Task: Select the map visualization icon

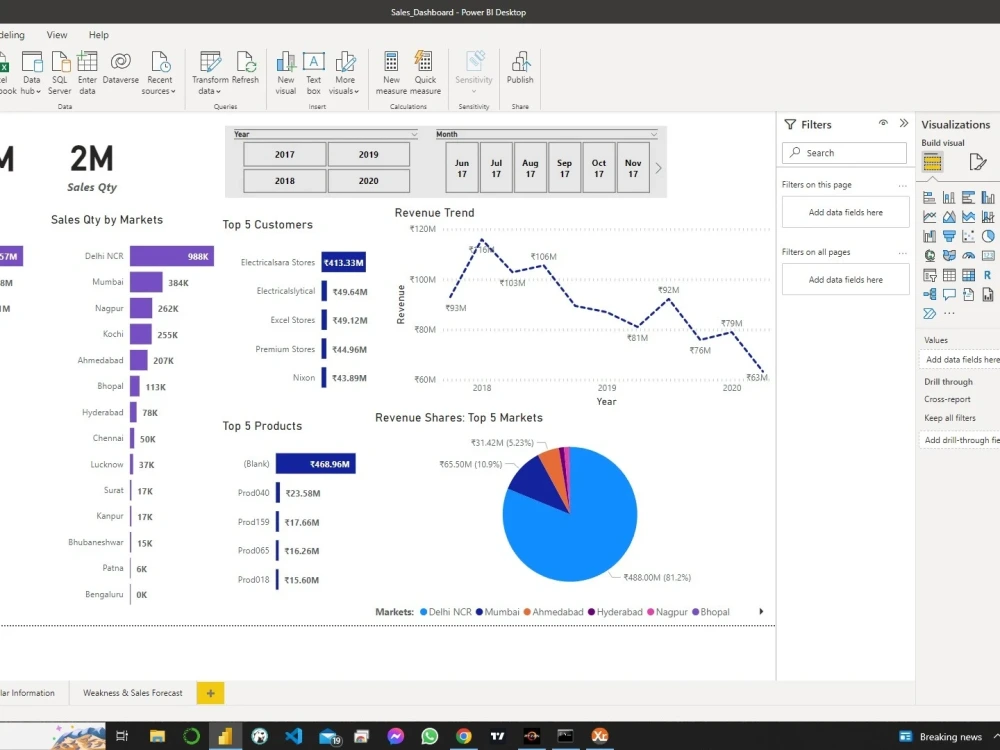Action: coord(930,256)
